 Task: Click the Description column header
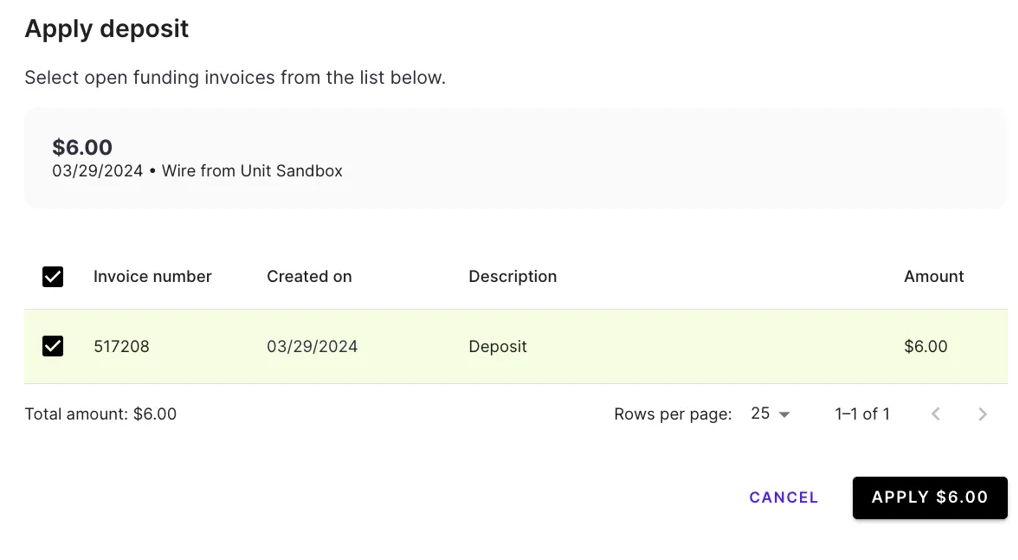(512, 277)
